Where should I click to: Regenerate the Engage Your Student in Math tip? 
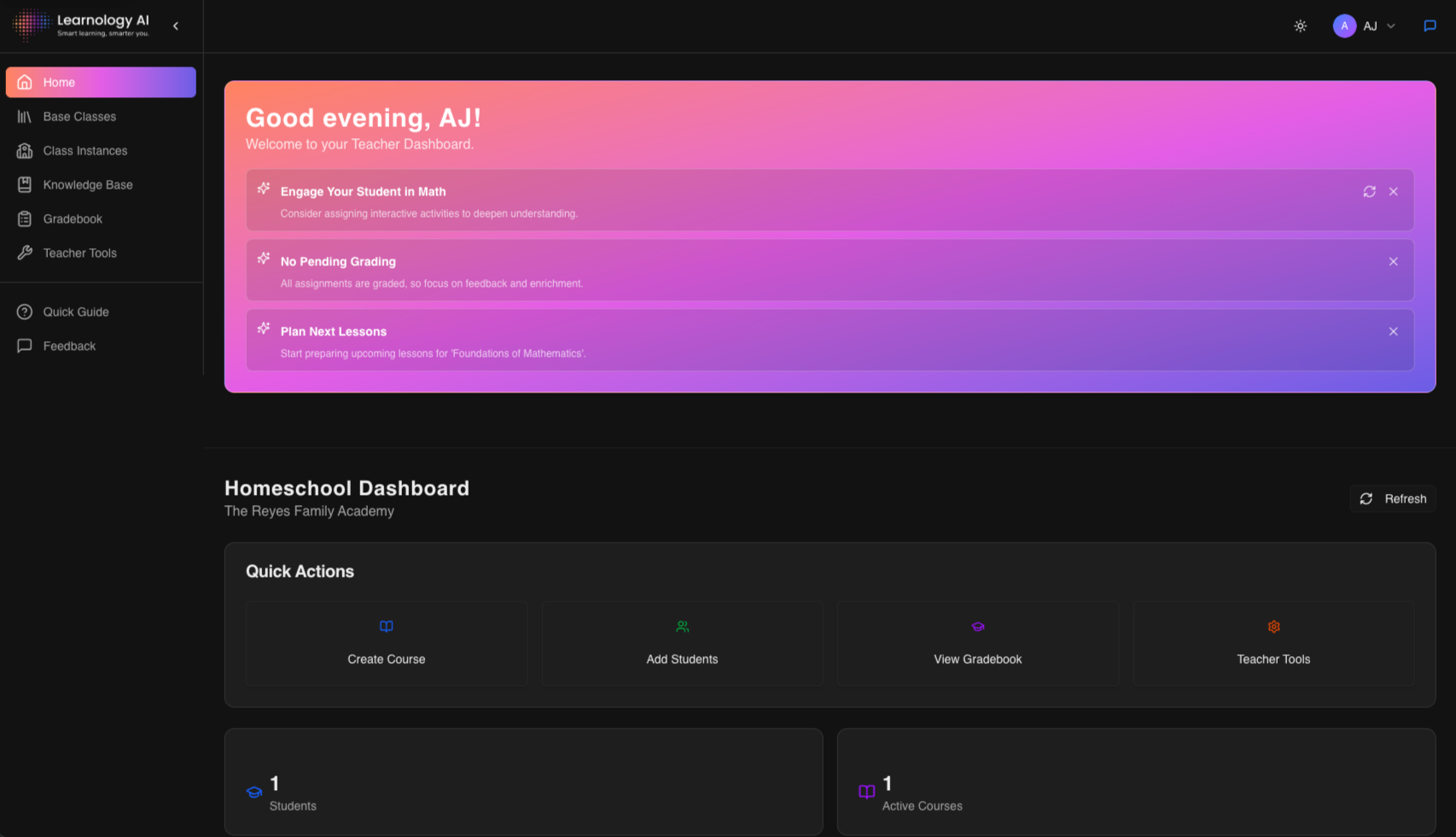(x=1369, y=191)
